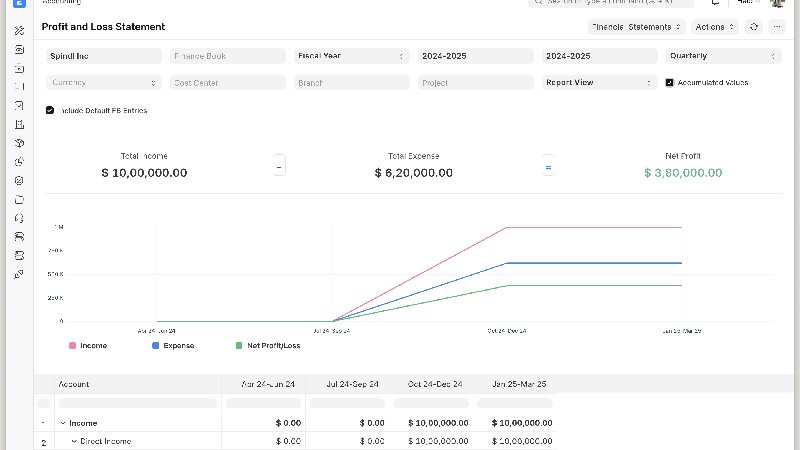Toggle Include Default FB Entries checkbox
This screenshot has width=800, height=450.
pyautogui.click(x=50, y=110)
